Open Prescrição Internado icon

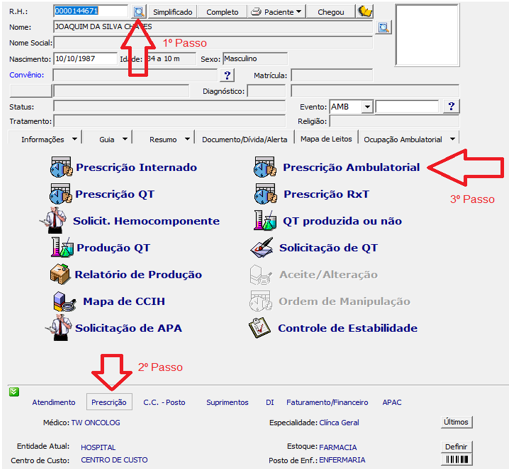(61, 167)
